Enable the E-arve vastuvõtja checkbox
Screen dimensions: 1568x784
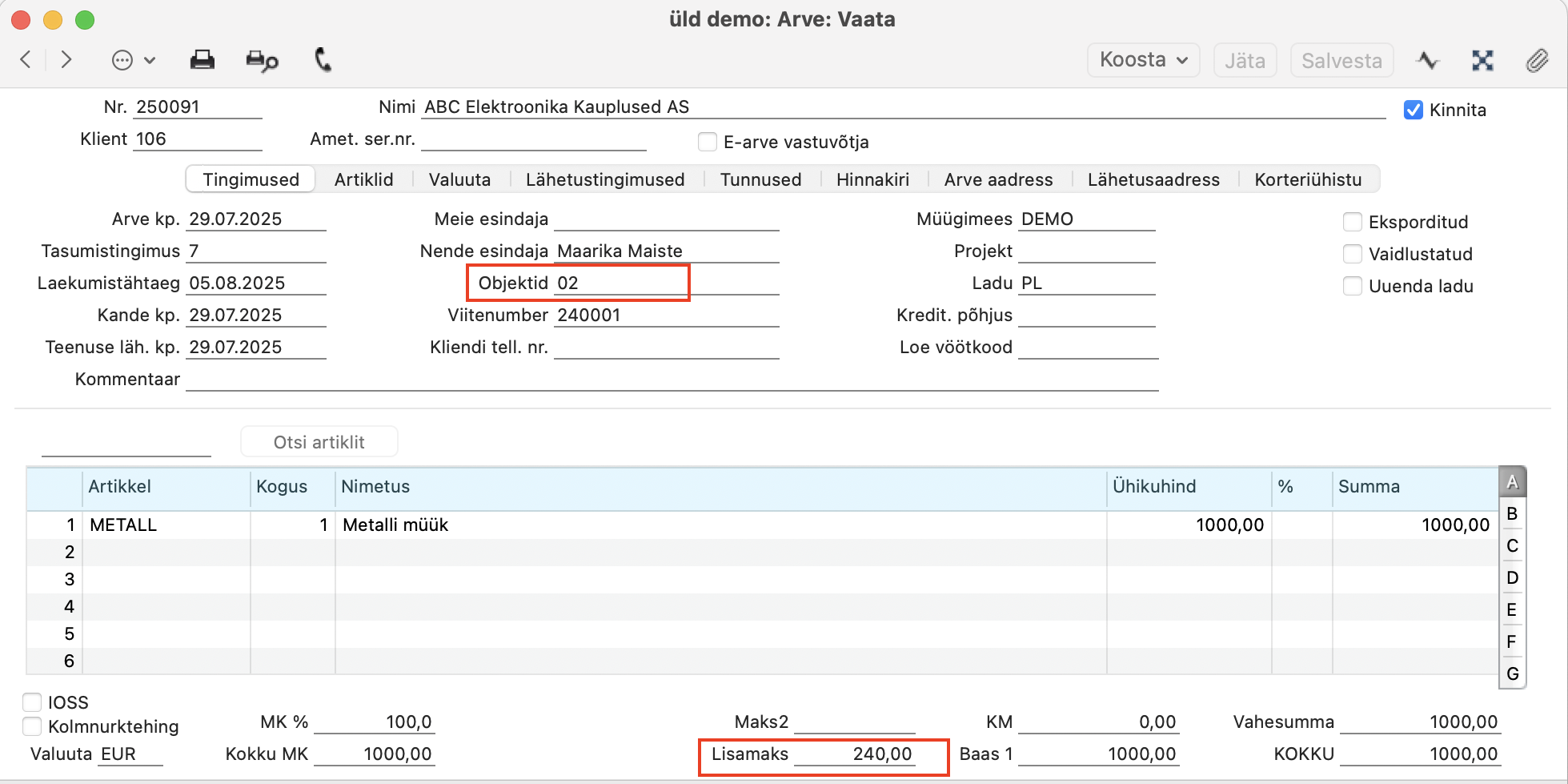click(x=708, y=142)
